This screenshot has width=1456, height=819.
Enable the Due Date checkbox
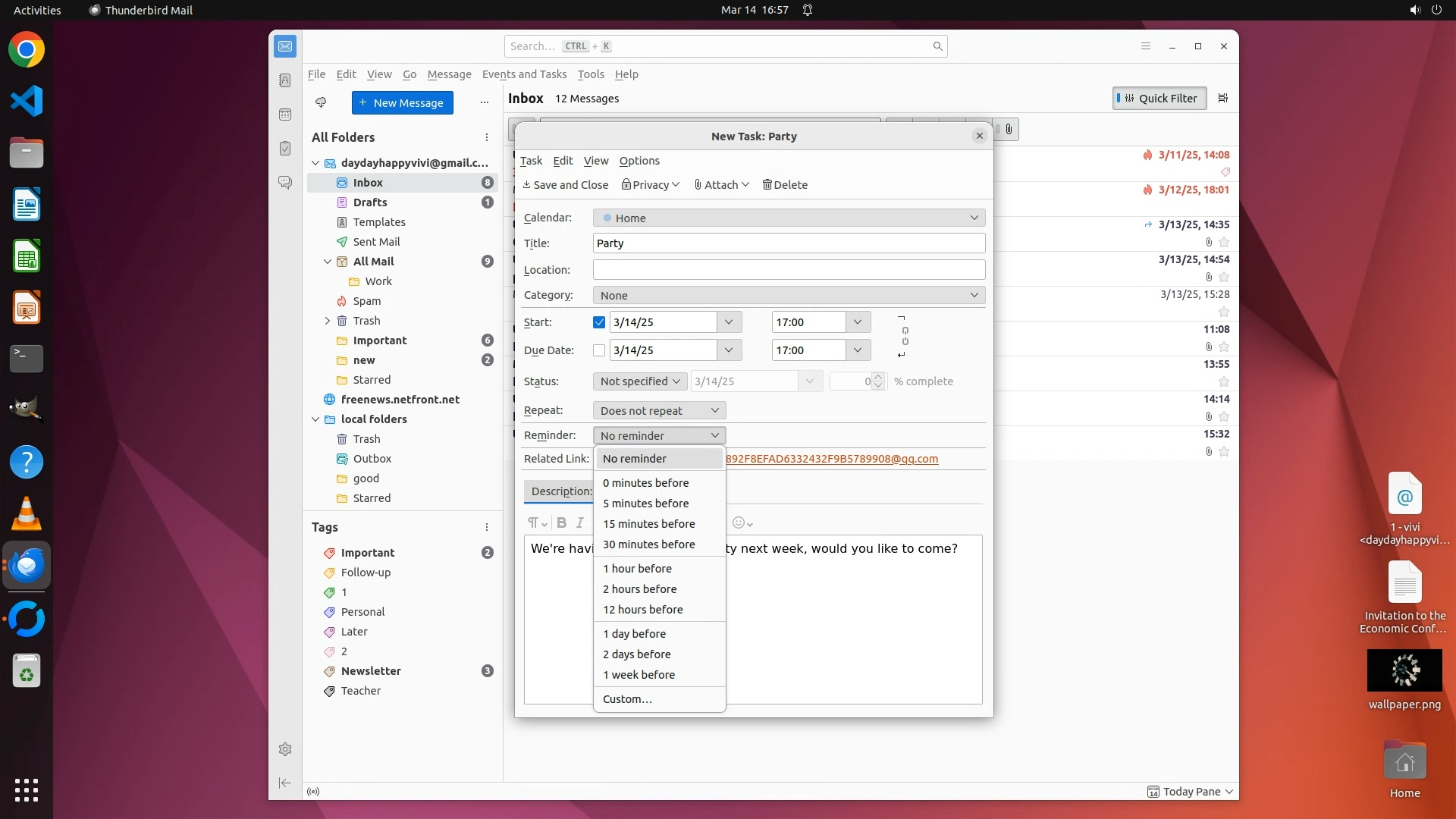click(x=599, y=350)
